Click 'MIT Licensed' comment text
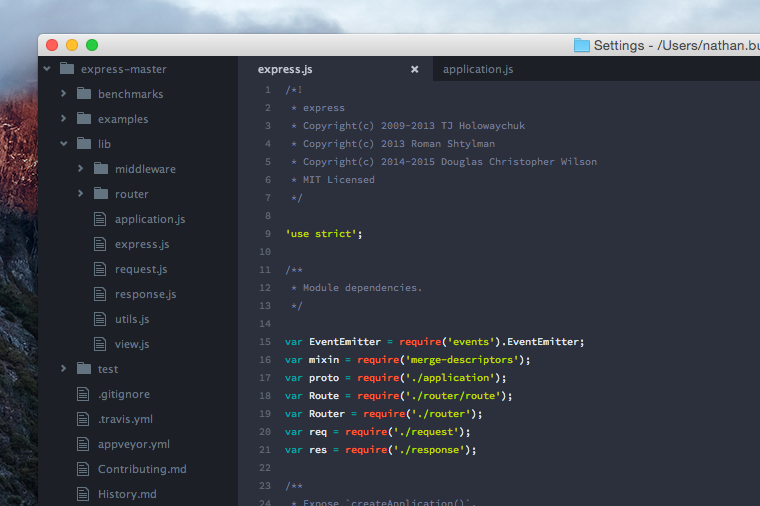Viewport: 760px width, 506px height. coord(339,180)
